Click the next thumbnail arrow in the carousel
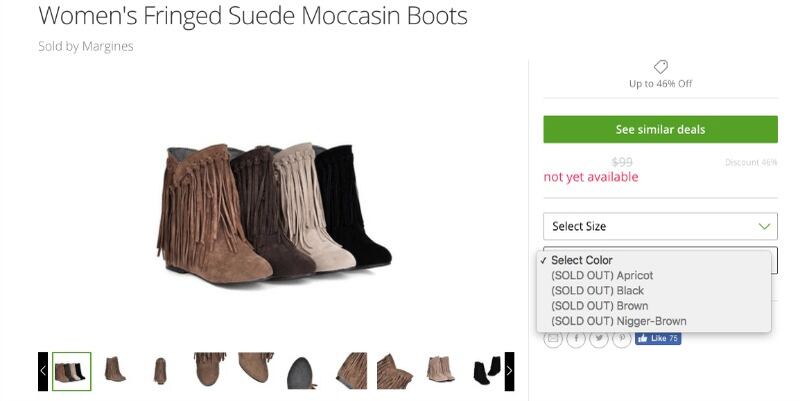The height and width of the screenshot is (401, 800). [509, 371]
